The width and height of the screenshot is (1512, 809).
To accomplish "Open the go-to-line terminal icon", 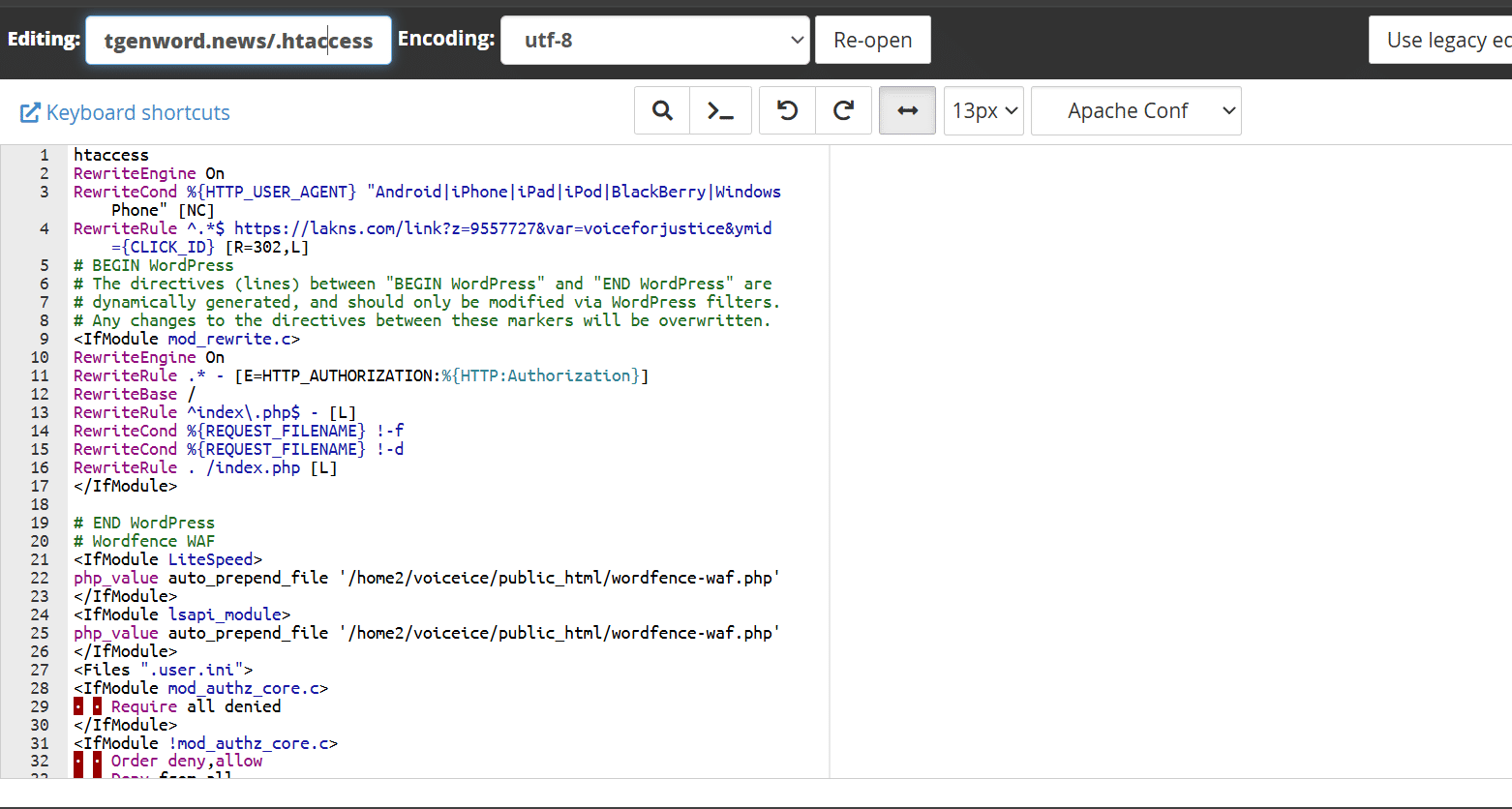I will point(718,110).
